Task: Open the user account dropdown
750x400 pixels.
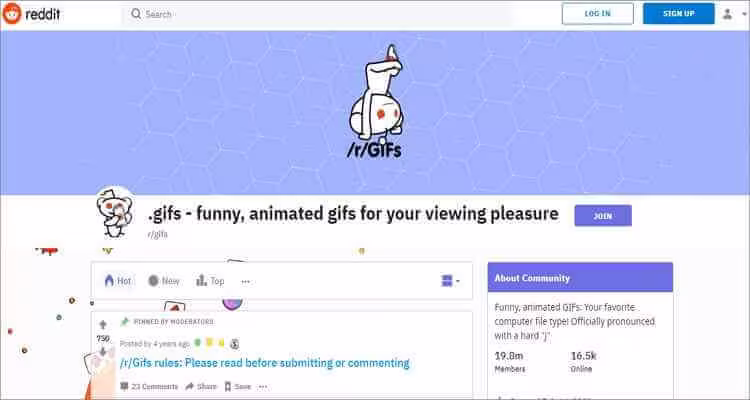Action: (732, 14)
